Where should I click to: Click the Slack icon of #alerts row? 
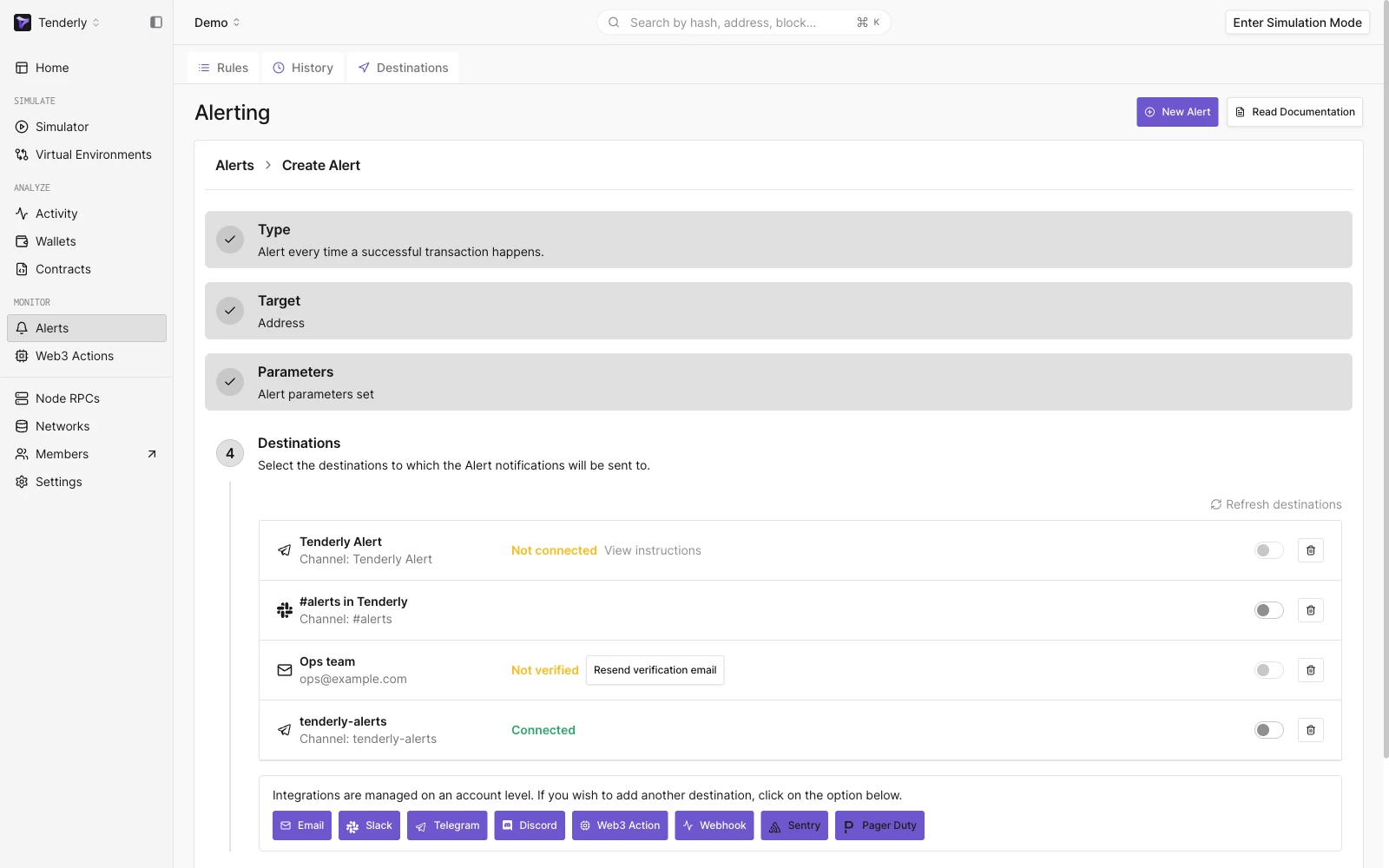point(285,610)
